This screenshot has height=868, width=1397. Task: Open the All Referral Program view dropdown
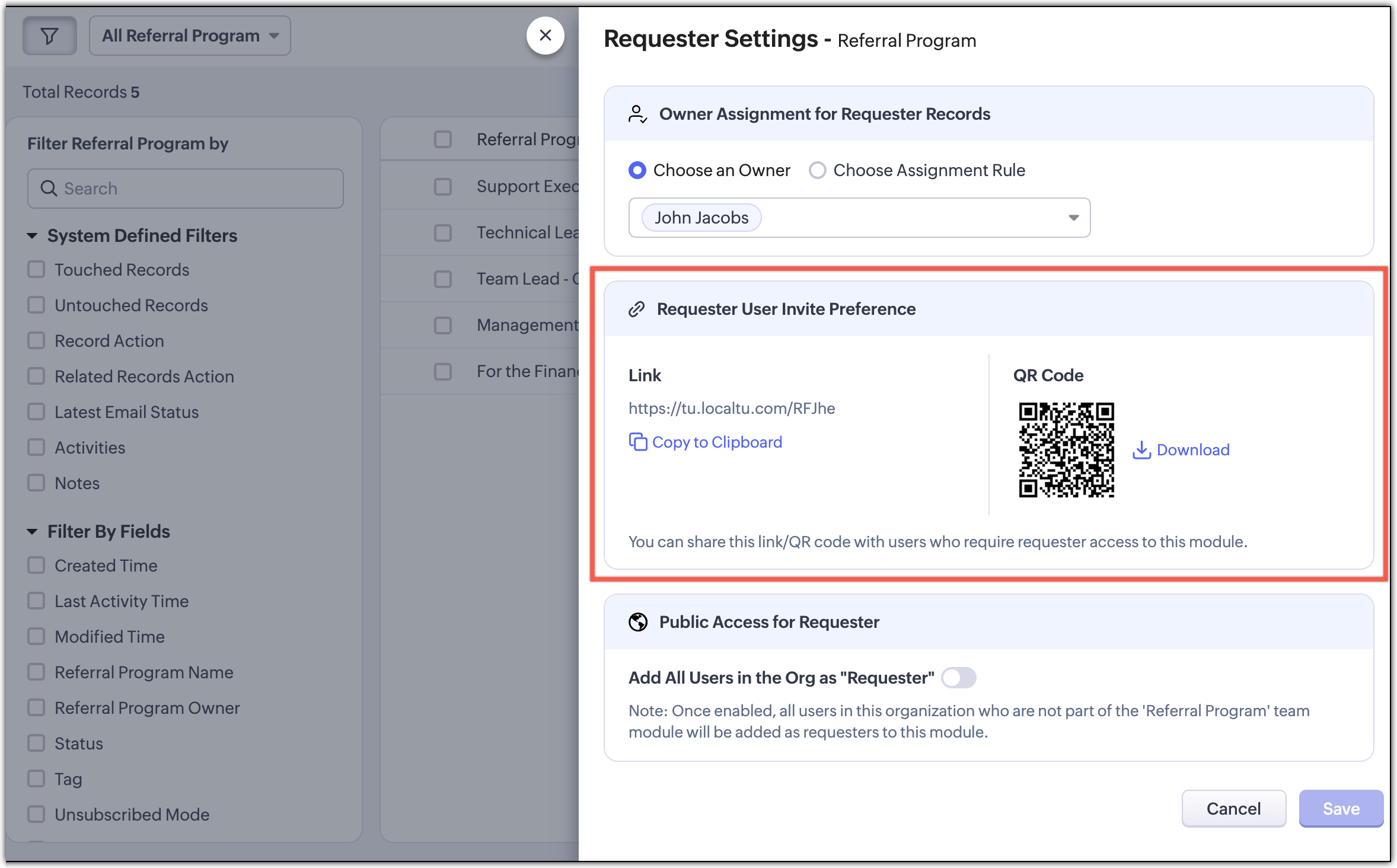tap(190, 36)
